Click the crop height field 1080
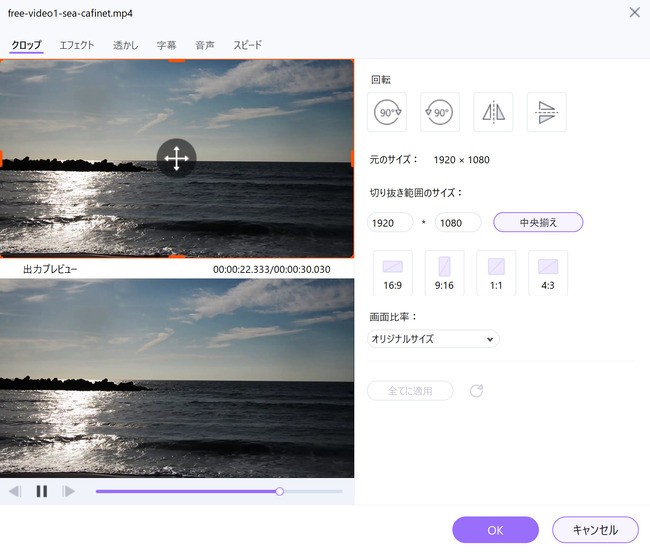Viewport: 650px width, 552px height. (458, 223)
